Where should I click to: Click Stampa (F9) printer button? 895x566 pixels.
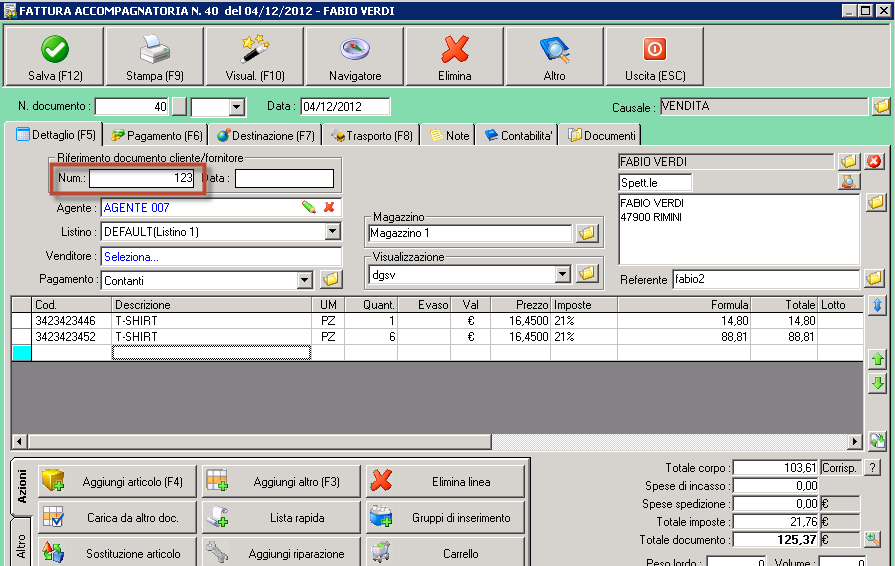coord(155,57)
